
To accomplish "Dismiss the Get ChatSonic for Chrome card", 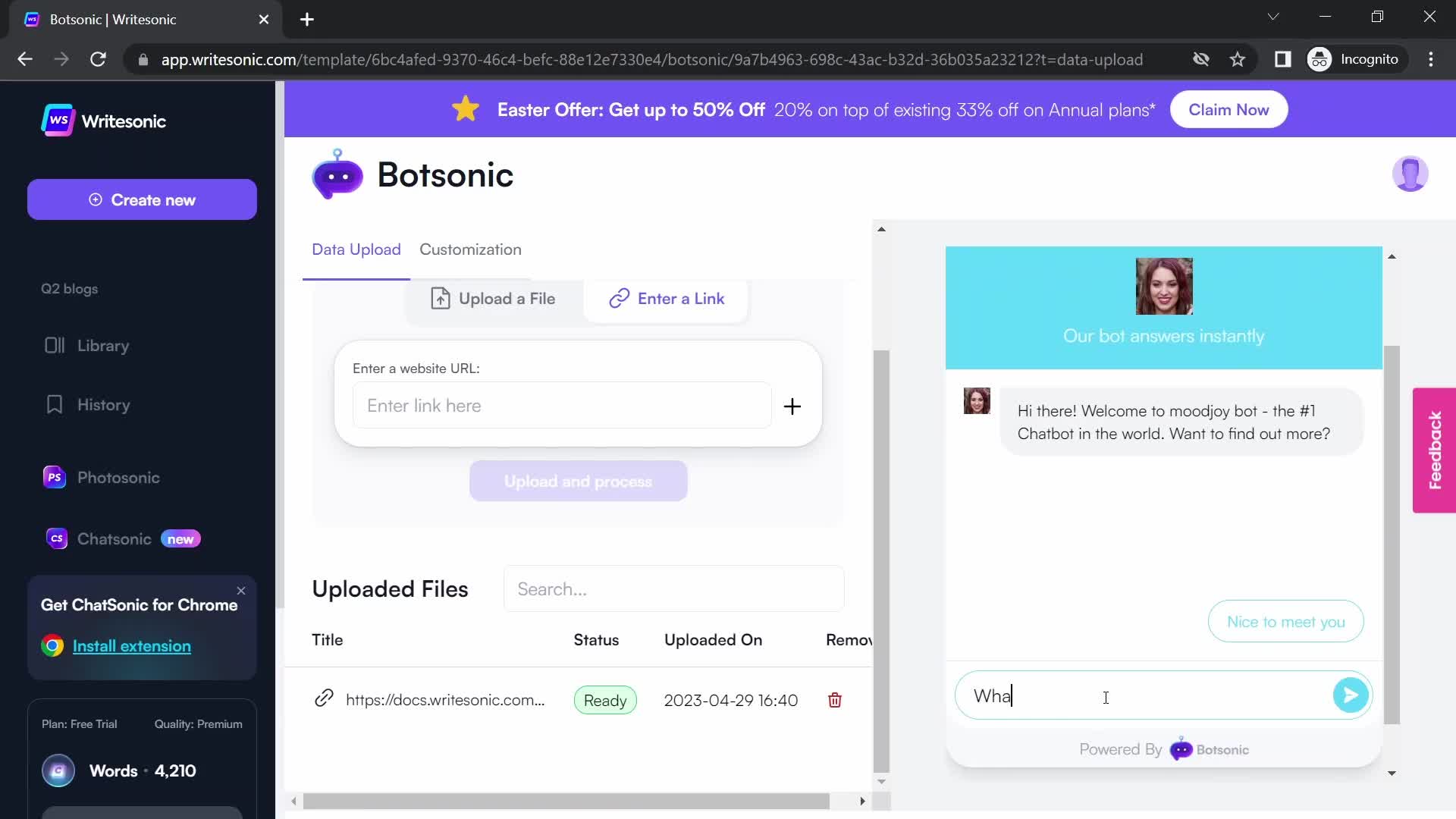I will 241,591.
